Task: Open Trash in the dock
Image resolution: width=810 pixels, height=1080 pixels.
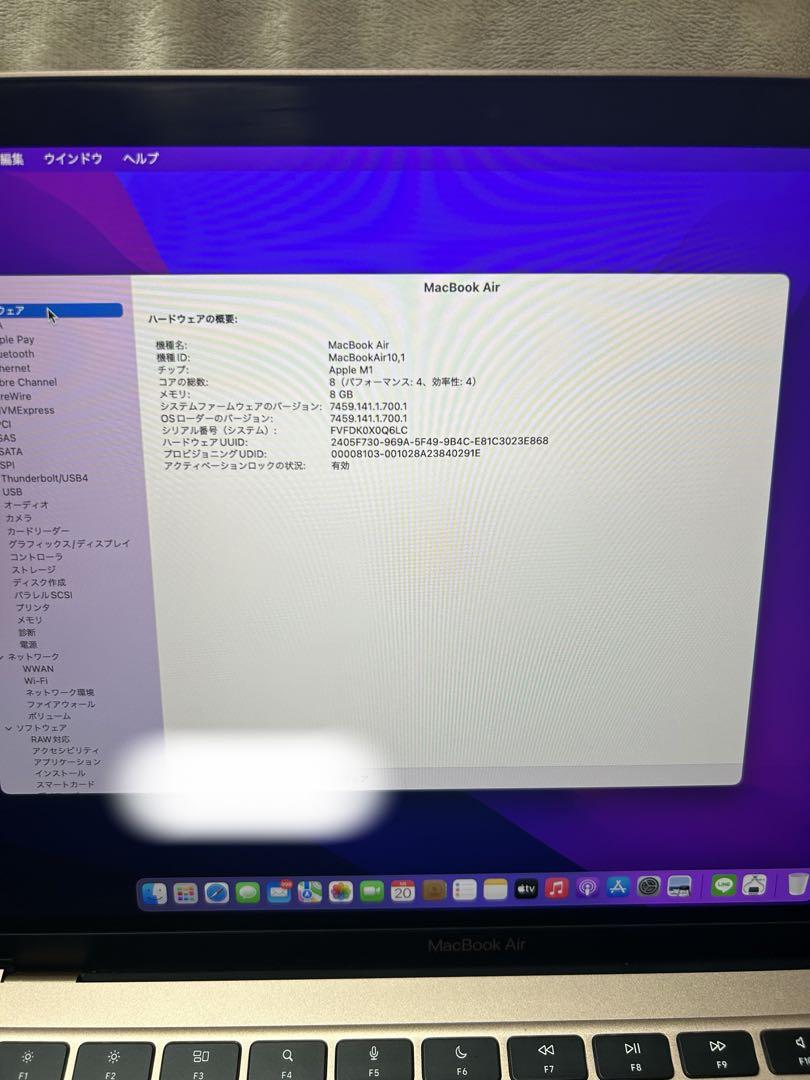Action: coord(798,883)
